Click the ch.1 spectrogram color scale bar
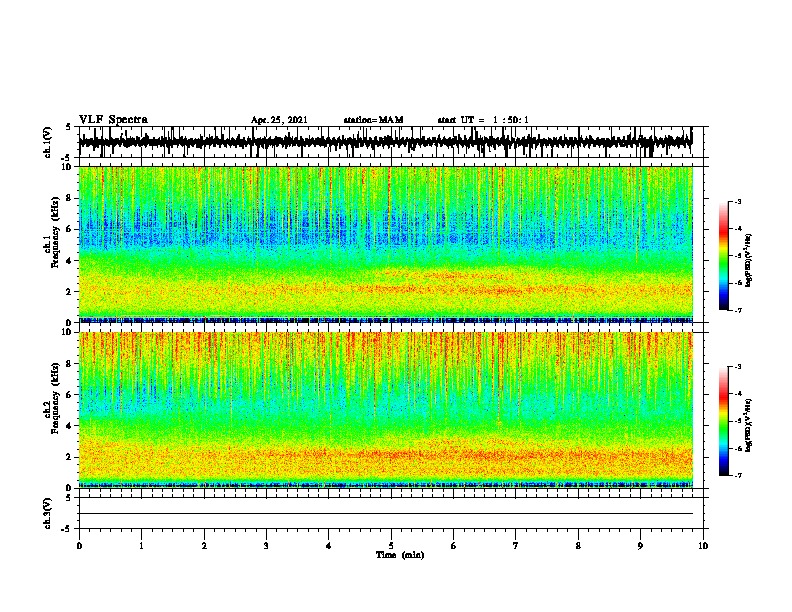The image size is (792, 612). tap(724, 256)
